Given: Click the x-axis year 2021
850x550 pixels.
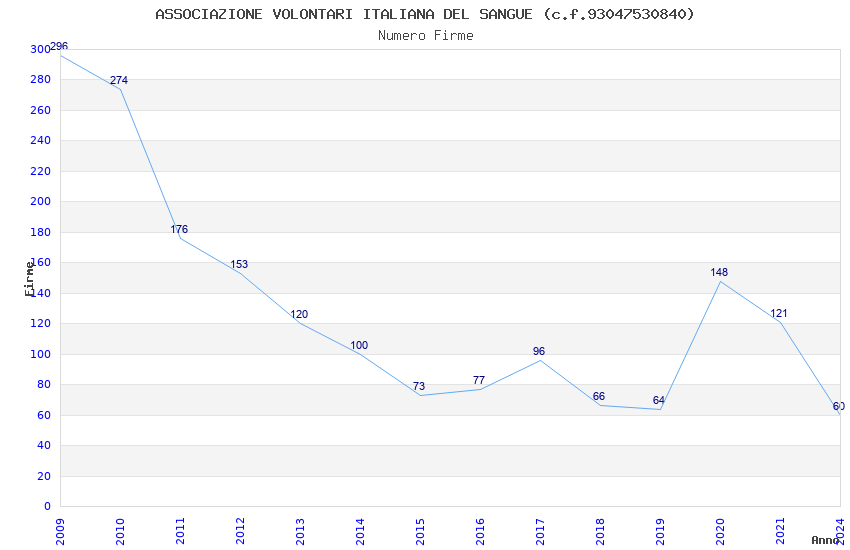Looking at the screenshot, I should 780,531.
